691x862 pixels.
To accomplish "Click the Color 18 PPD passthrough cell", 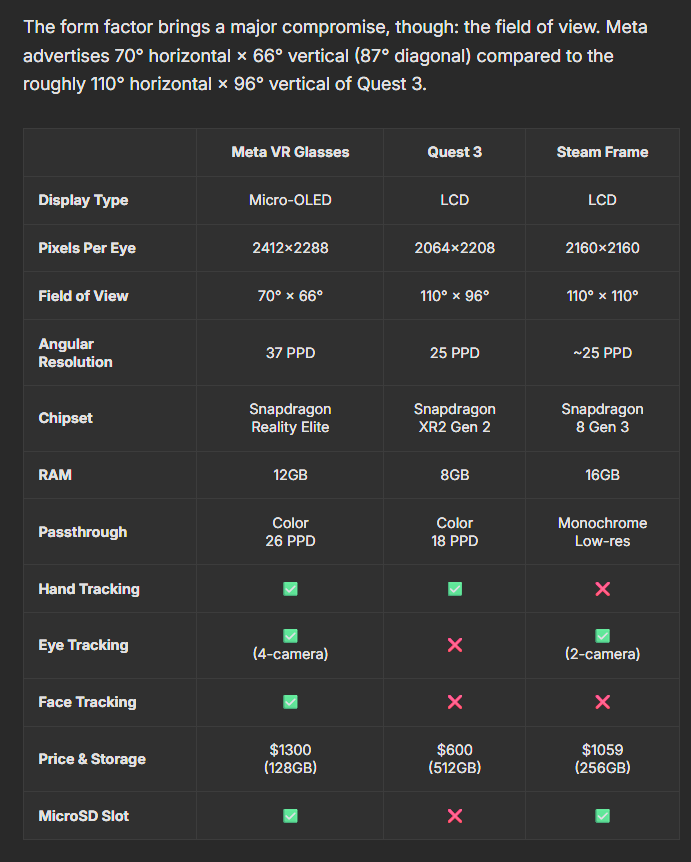I will tap(455, 532).
